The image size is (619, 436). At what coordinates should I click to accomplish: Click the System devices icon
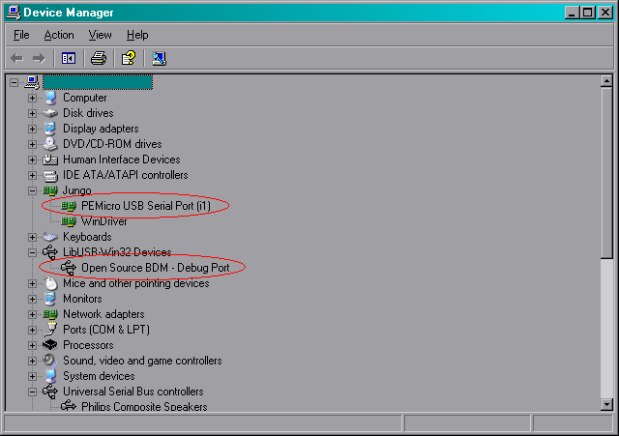(x=50, y=376)
